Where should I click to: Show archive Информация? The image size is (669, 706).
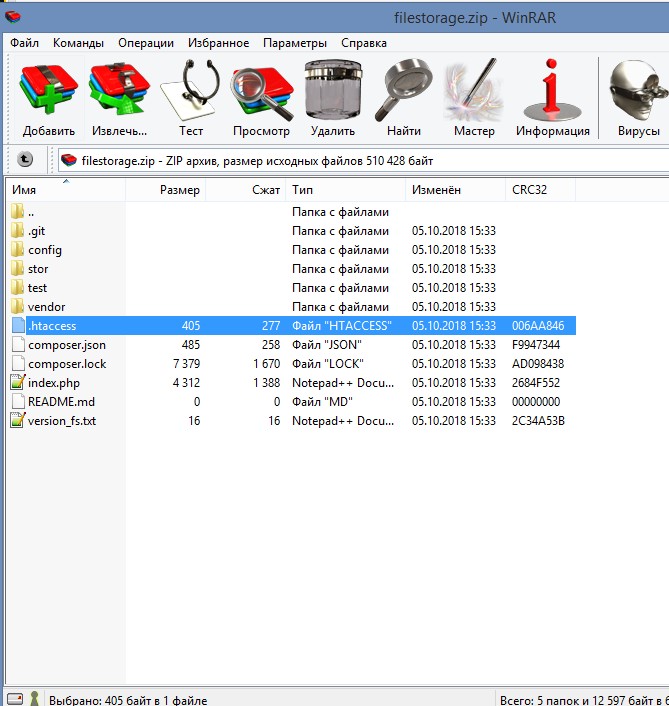click(552, 89)
